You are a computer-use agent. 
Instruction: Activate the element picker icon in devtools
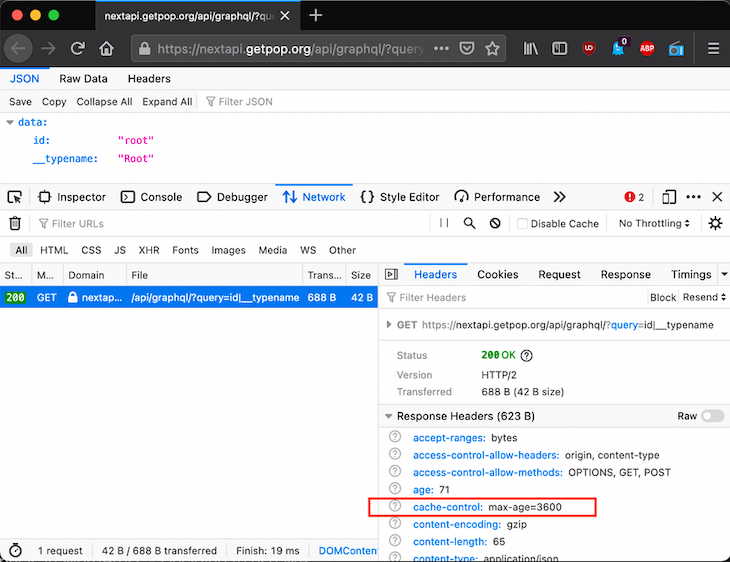[x=15, y=197]
